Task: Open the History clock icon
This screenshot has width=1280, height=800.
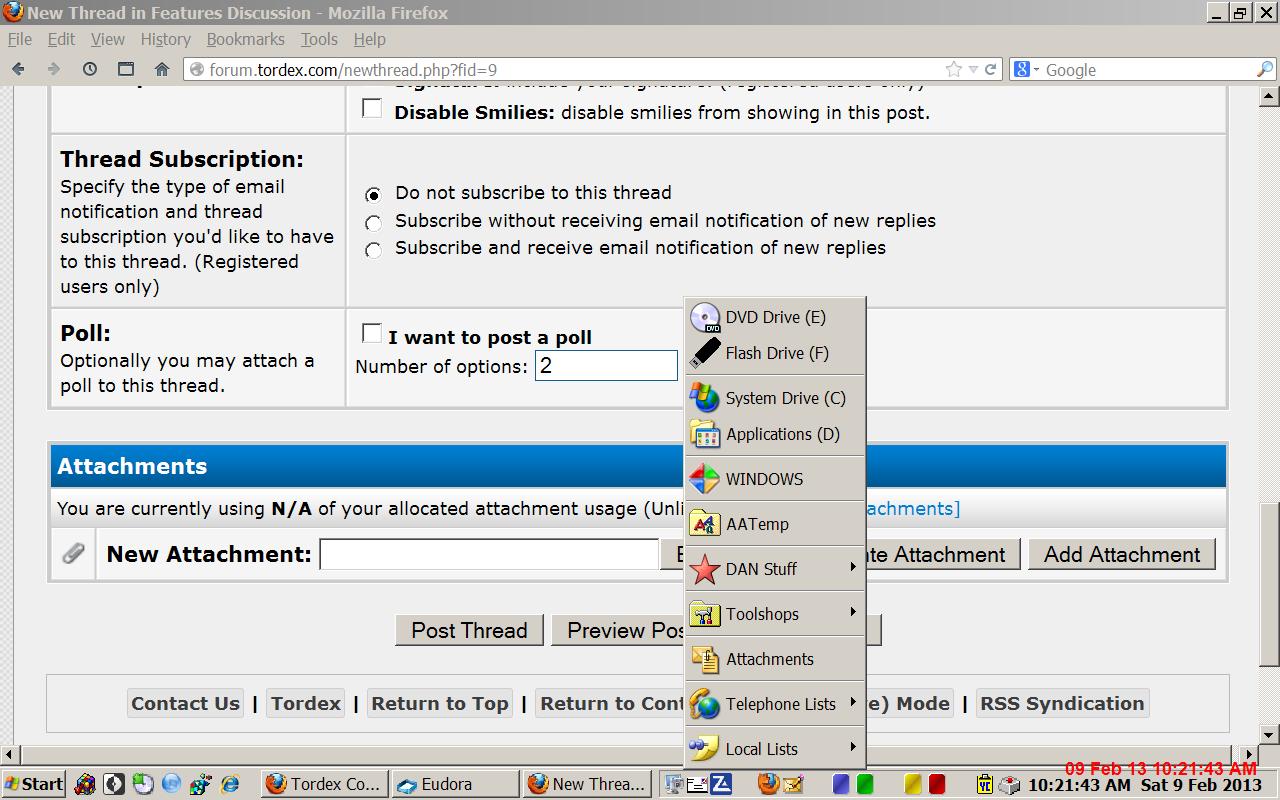Action: (90, 69)
